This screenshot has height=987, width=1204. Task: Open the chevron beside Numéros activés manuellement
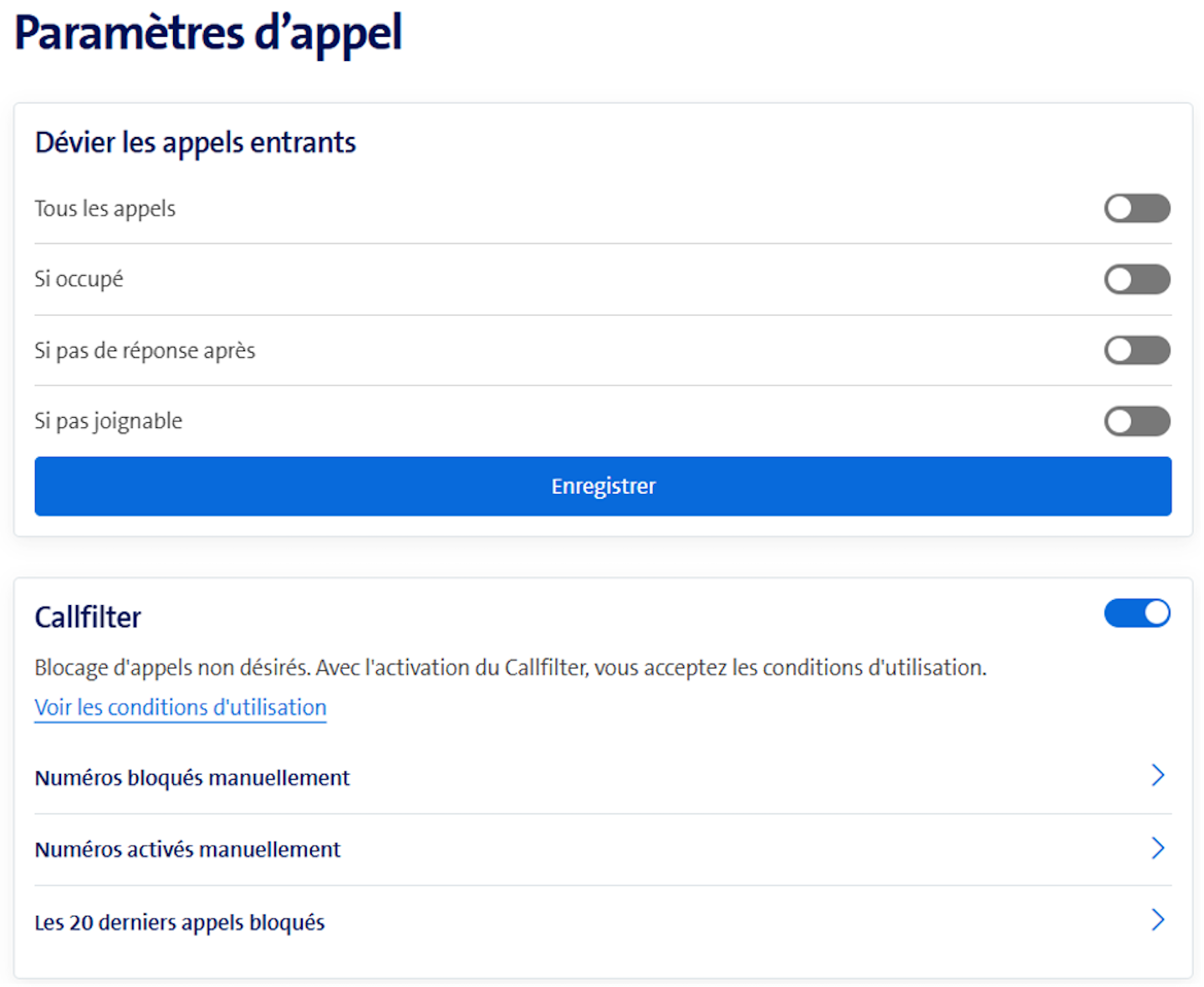[x=1159, y=847]
